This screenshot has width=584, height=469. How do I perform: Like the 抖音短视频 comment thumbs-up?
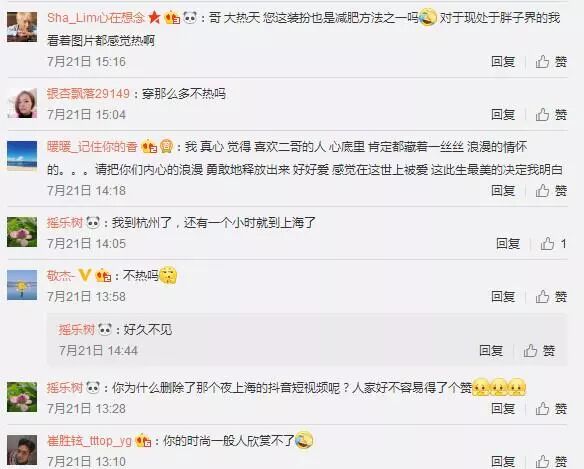[551, 409]
